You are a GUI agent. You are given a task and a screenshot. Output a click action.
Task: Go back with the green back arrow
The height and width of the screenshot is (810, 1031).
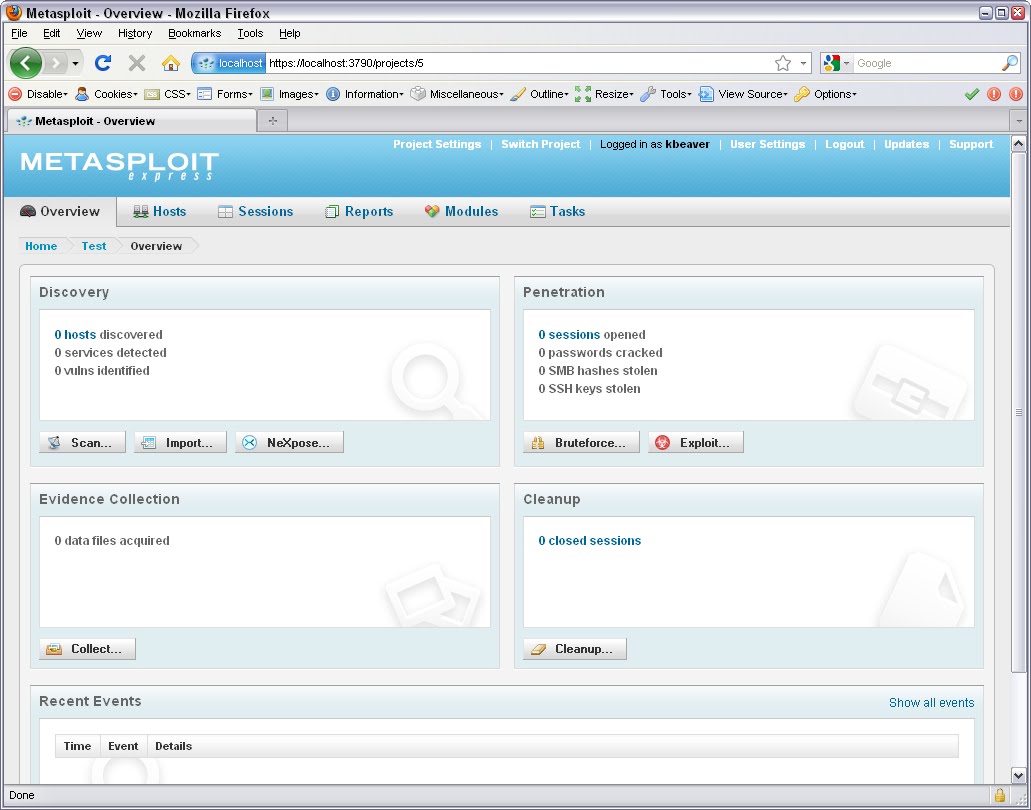pyautogui.click(x=25, y=63)
